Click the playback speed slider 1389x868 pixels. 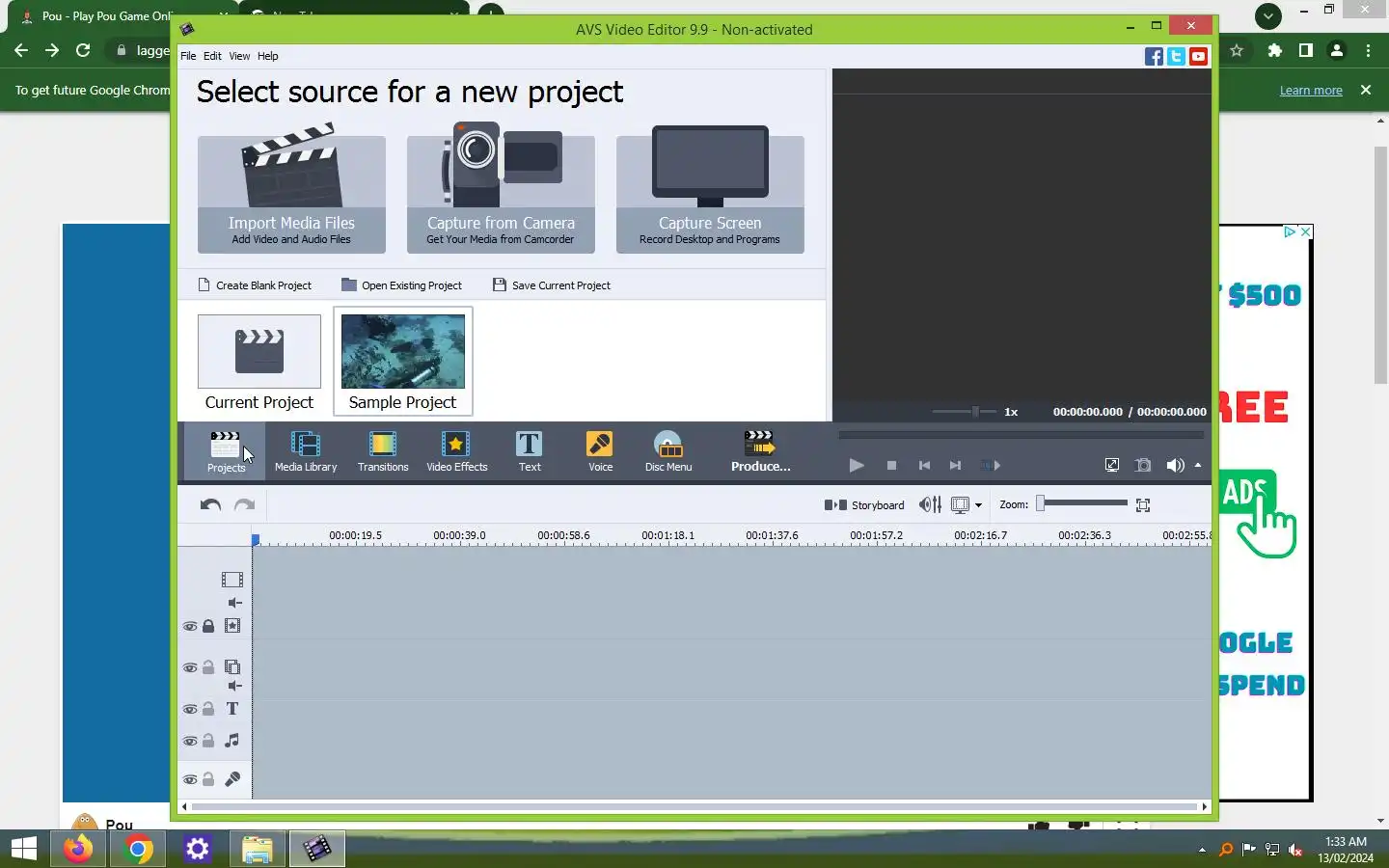point(964,411)
